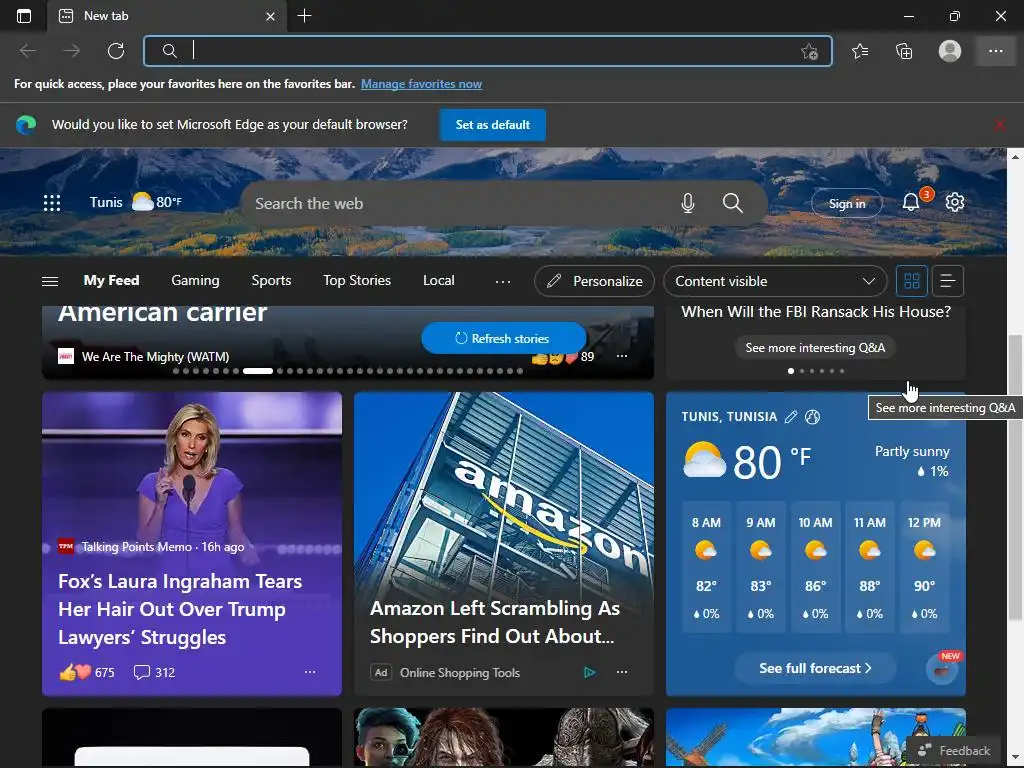
Task: Open a new tab with plus button
Action: point(304,16)
